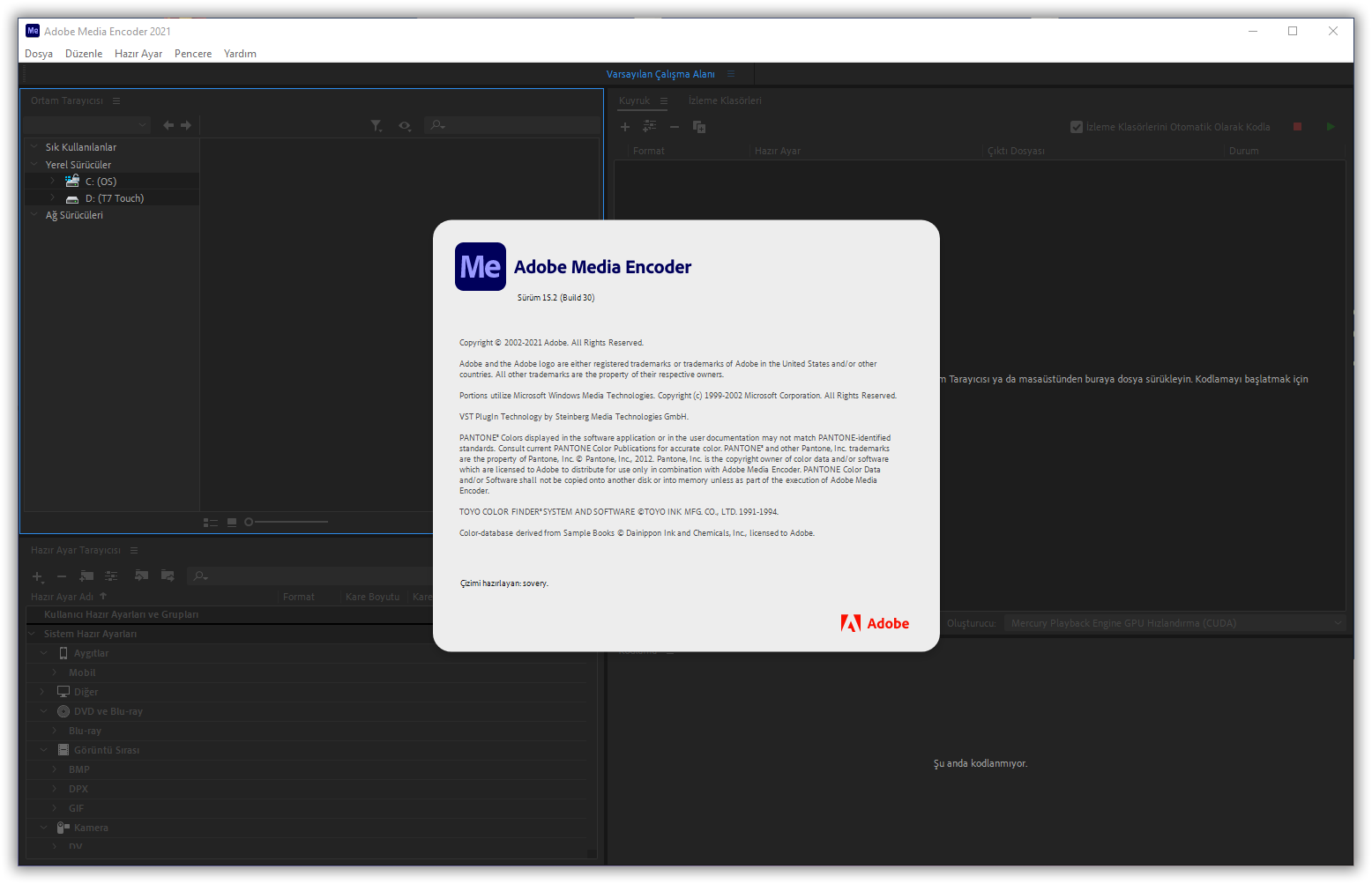Toggle İzleme Klasörlerini Otomatik Olarak Kodla checkbox
1372x884 pixels.
(x=1077, y=127)
